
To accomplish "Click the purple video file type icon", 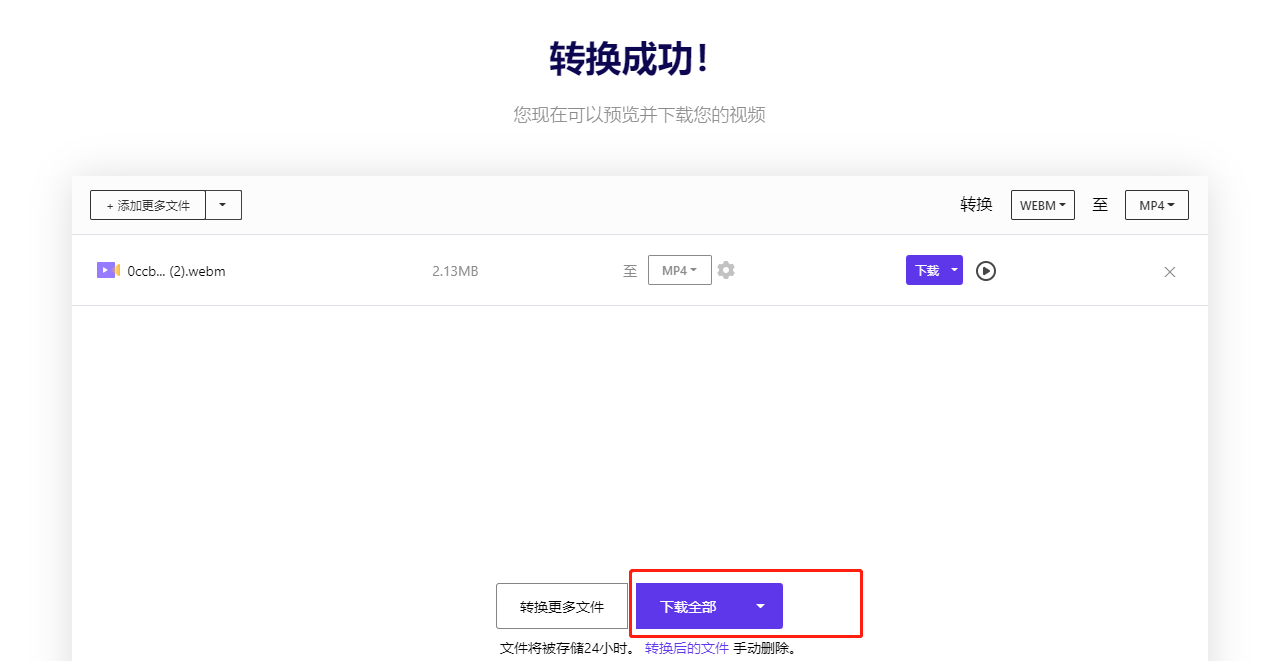I will click(x=108, y=270).
